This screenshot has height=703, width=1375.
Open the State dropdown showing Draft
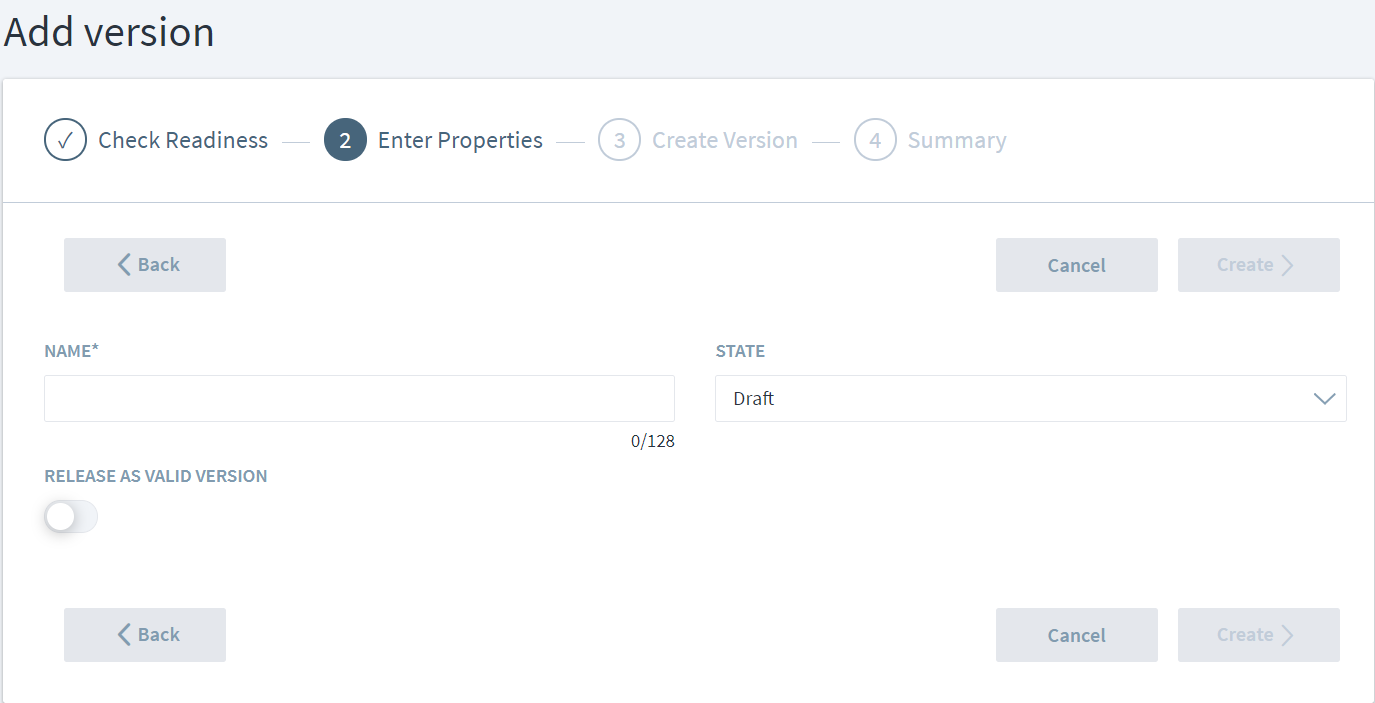tap(1030, 398)
